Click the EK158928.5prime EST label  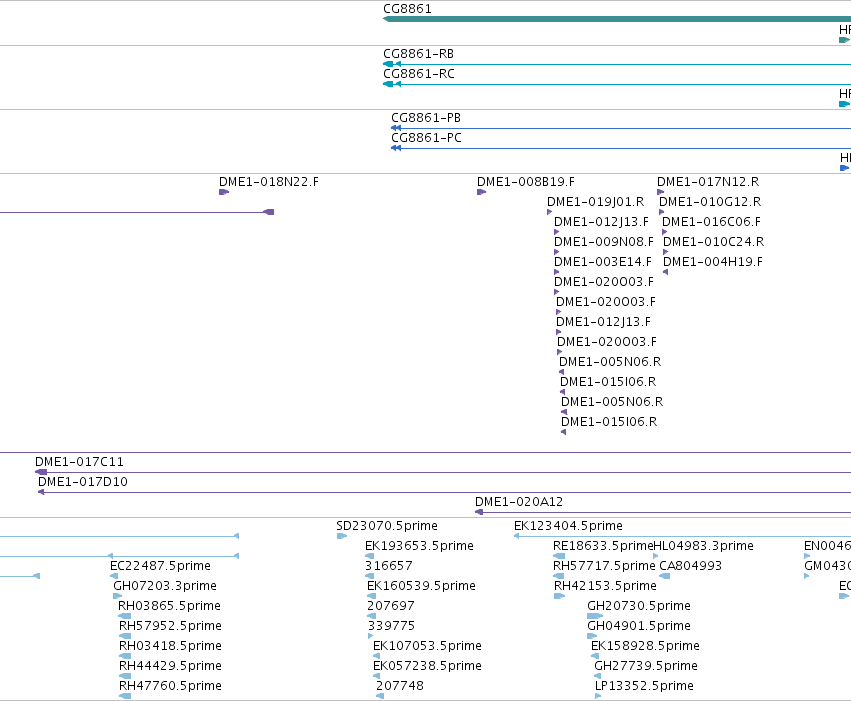point(645,646)
